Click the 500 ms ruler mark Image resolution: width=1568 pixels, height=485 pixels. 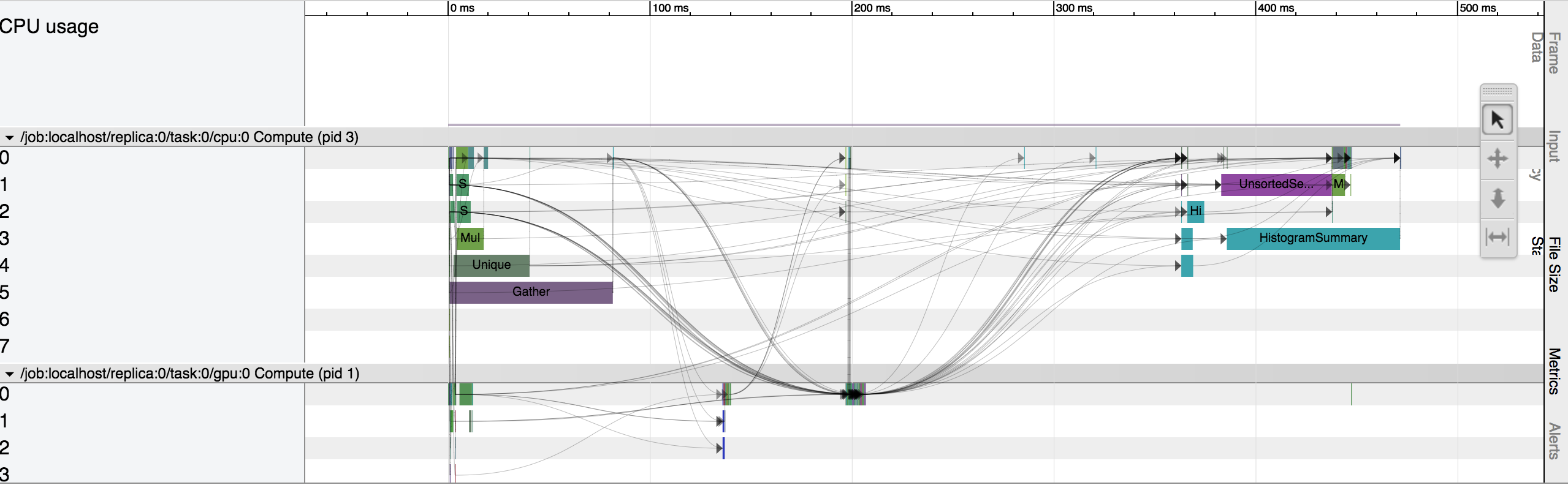click(1478, 8)
